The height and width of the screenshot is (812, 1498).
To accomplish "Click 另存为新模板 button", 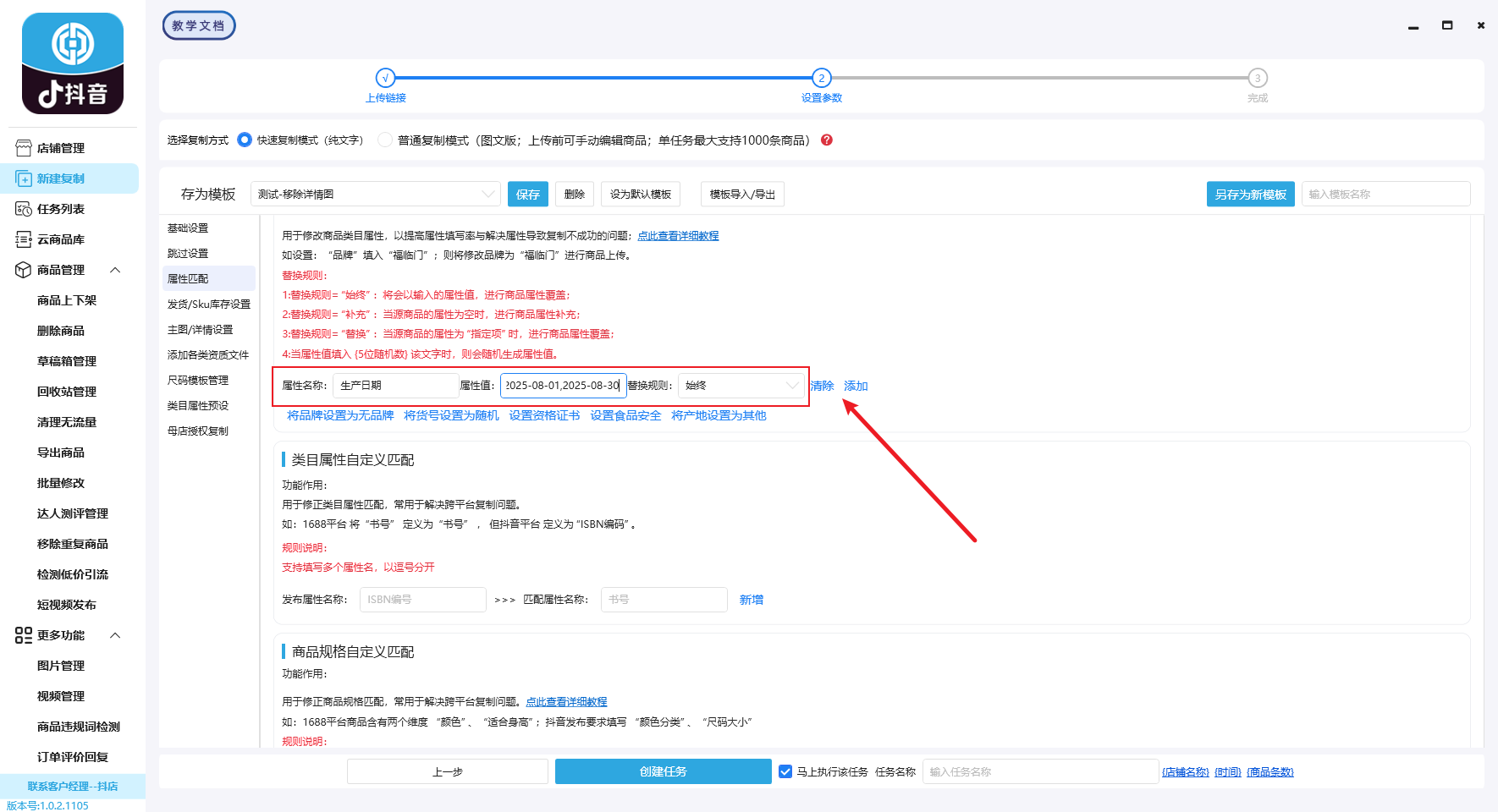I will pyautogui.click(x=1251, y=195).
